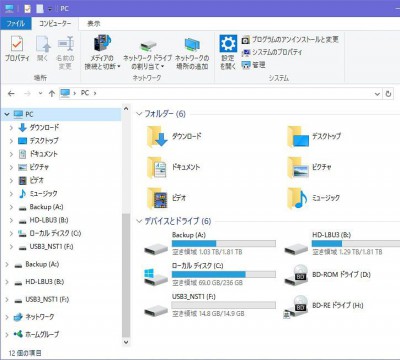Click quick access properties icon in title bar

pos(28,8)
